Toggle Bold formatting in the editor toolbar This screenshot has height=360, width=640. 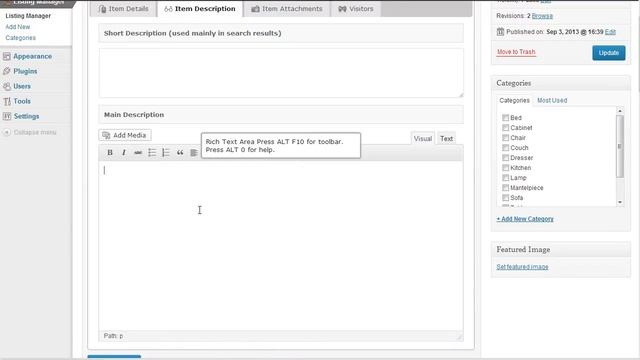point(110,153)
